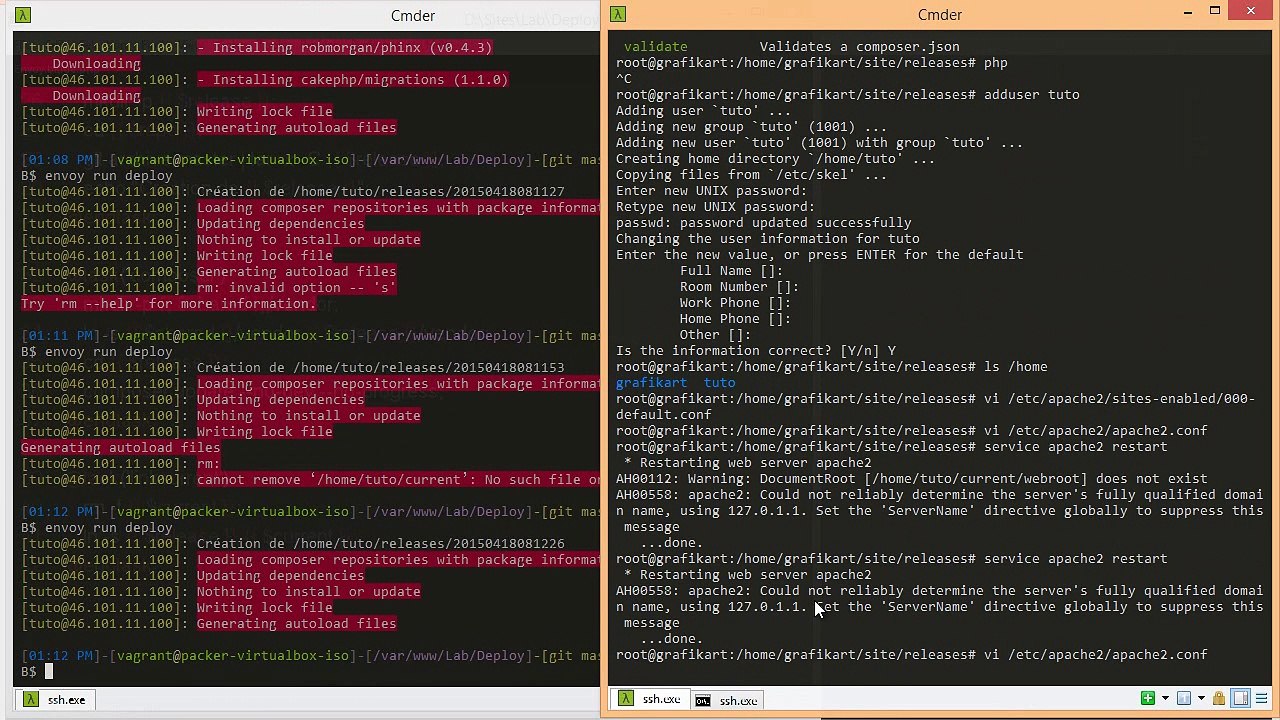This screenshot has height=720, width=1280.
Task: Click 'rm: invalid option -- 's'' error line
Action: (x=296, y=287)
